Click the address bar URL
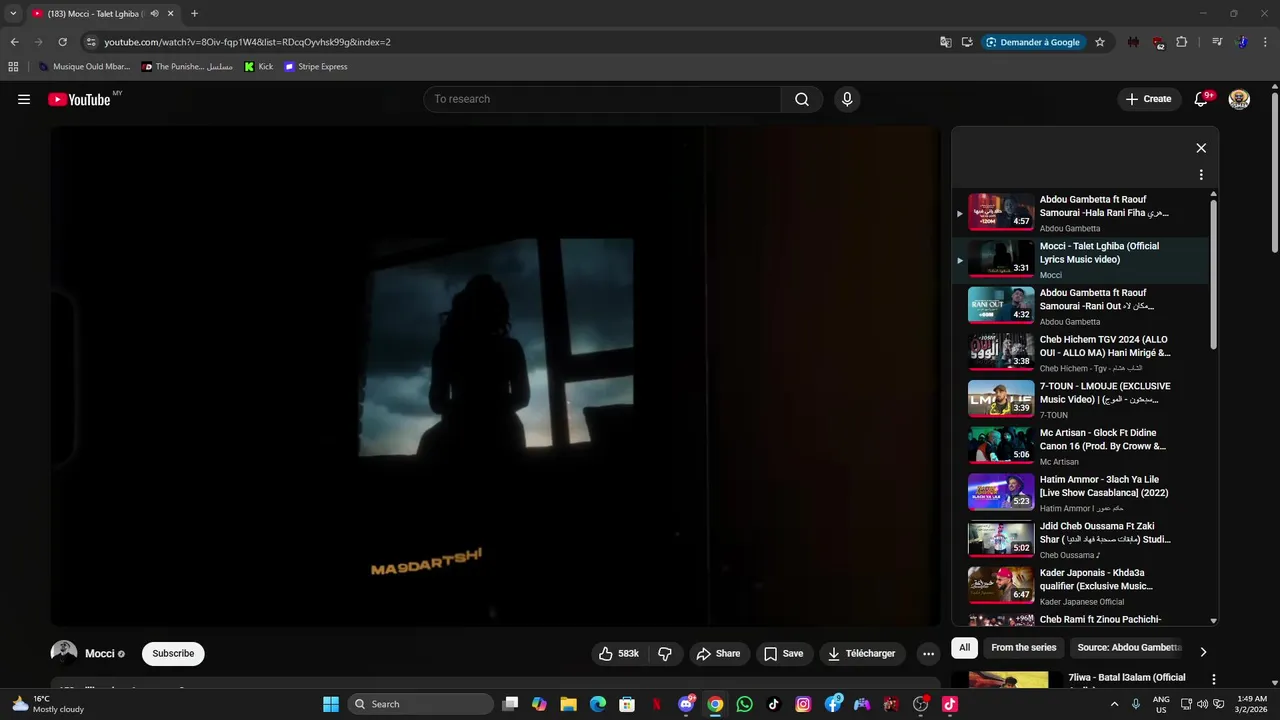Image resolution: width=1280 pixels, height=720 pixels. (247, 42)
